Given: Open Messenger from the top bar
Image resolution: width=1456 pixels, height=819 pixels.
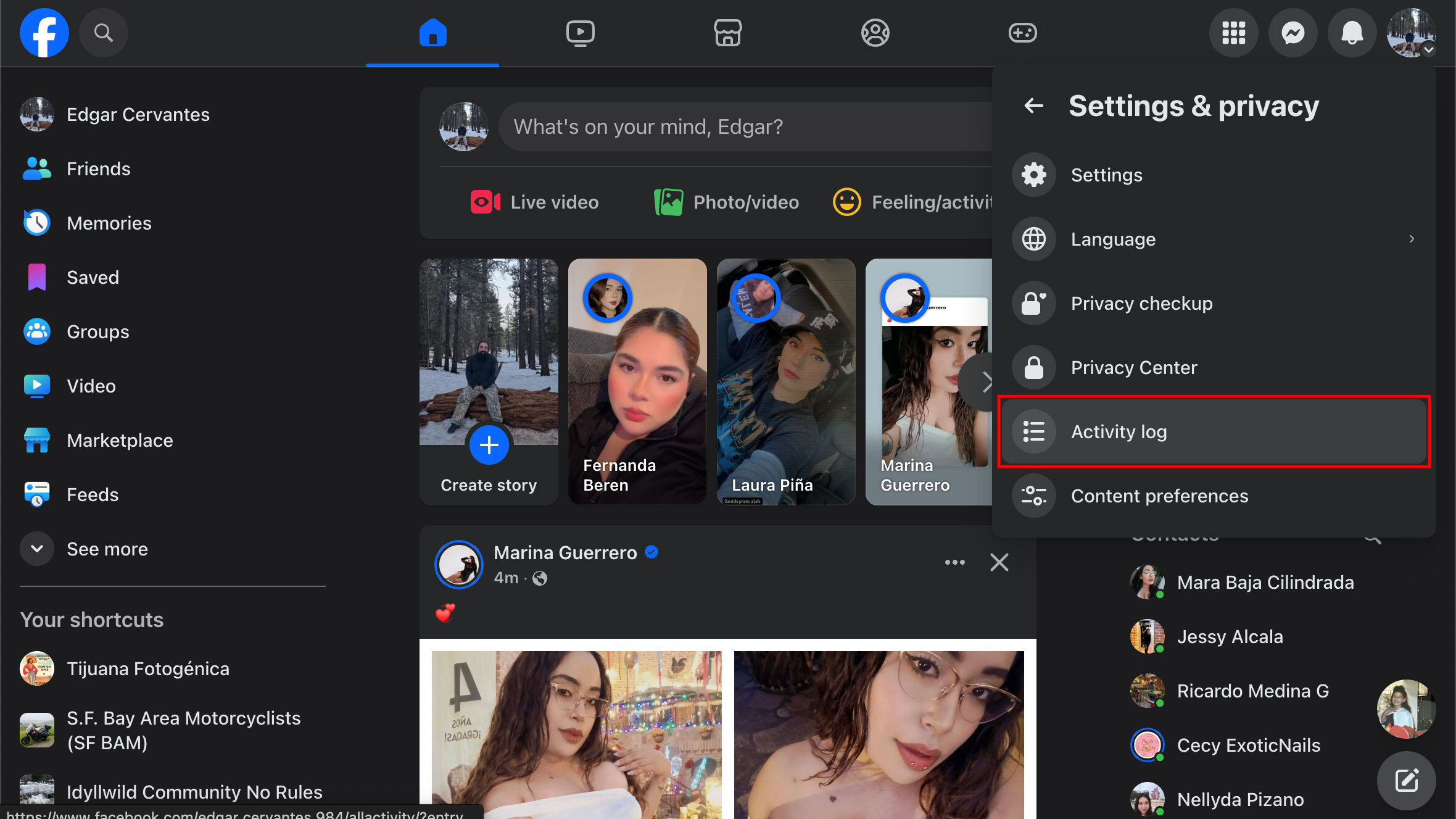Looking at the screenshot, I should point(1293,33).
